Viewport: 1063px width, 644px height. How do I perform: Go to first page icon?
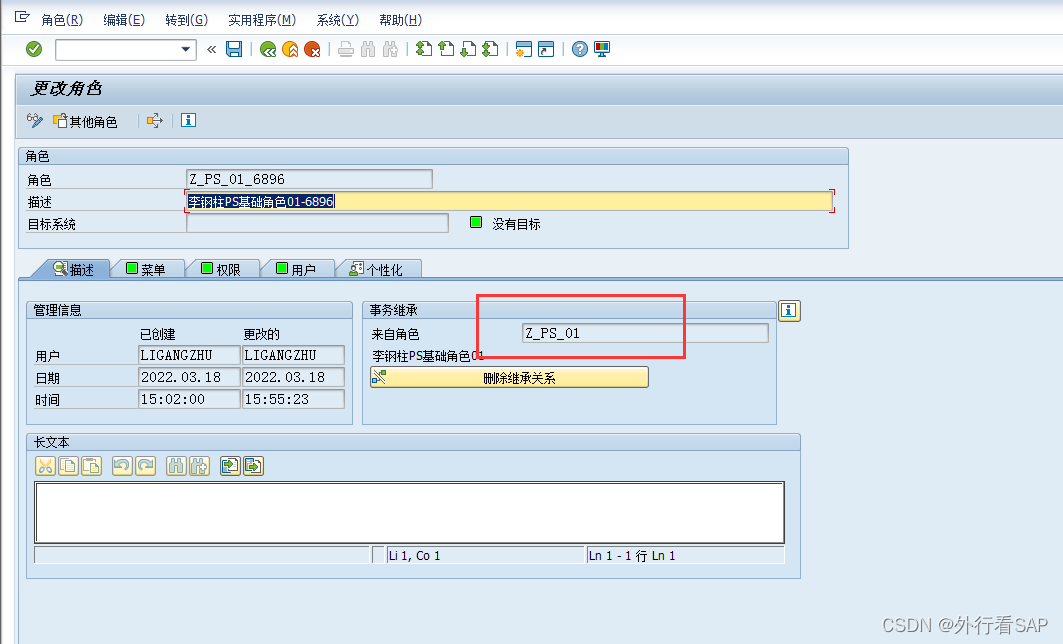(424, 49)
